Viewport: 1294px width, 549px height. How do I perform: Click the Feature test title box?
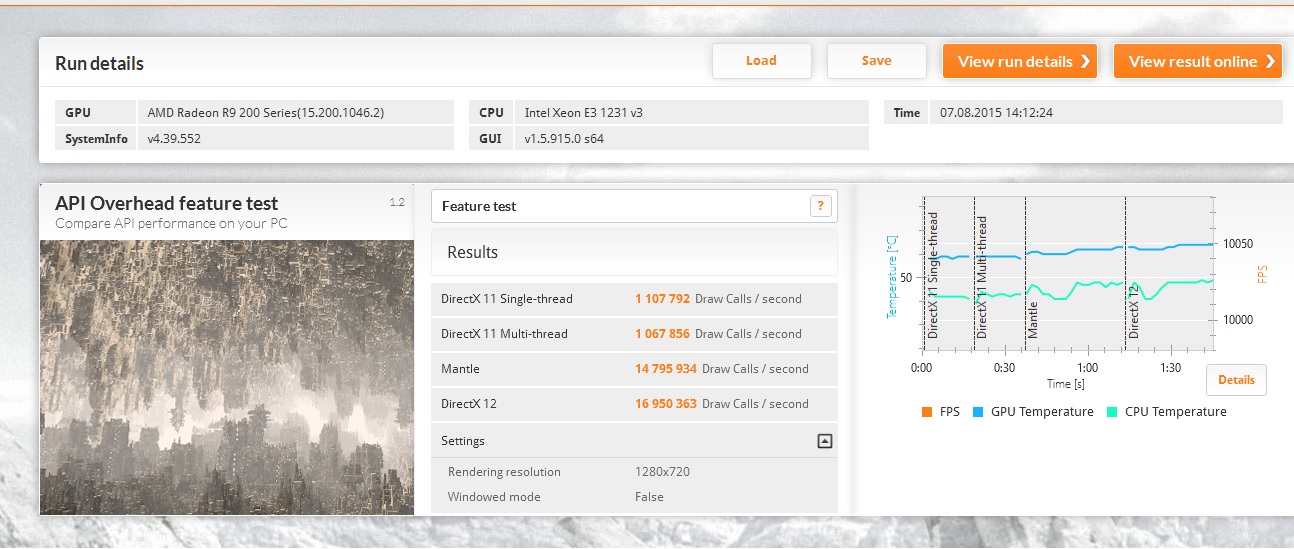tap(634, 206)
